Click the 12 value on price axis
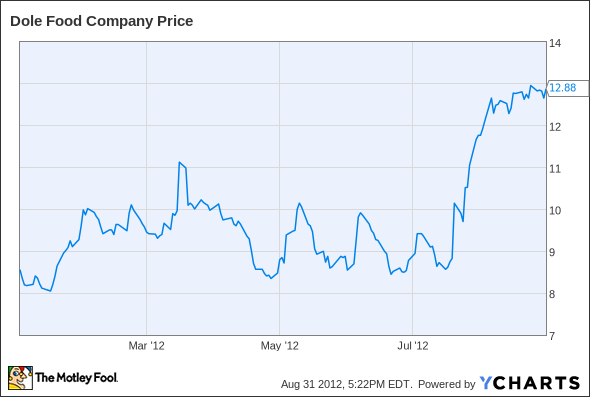 [555, 127]
